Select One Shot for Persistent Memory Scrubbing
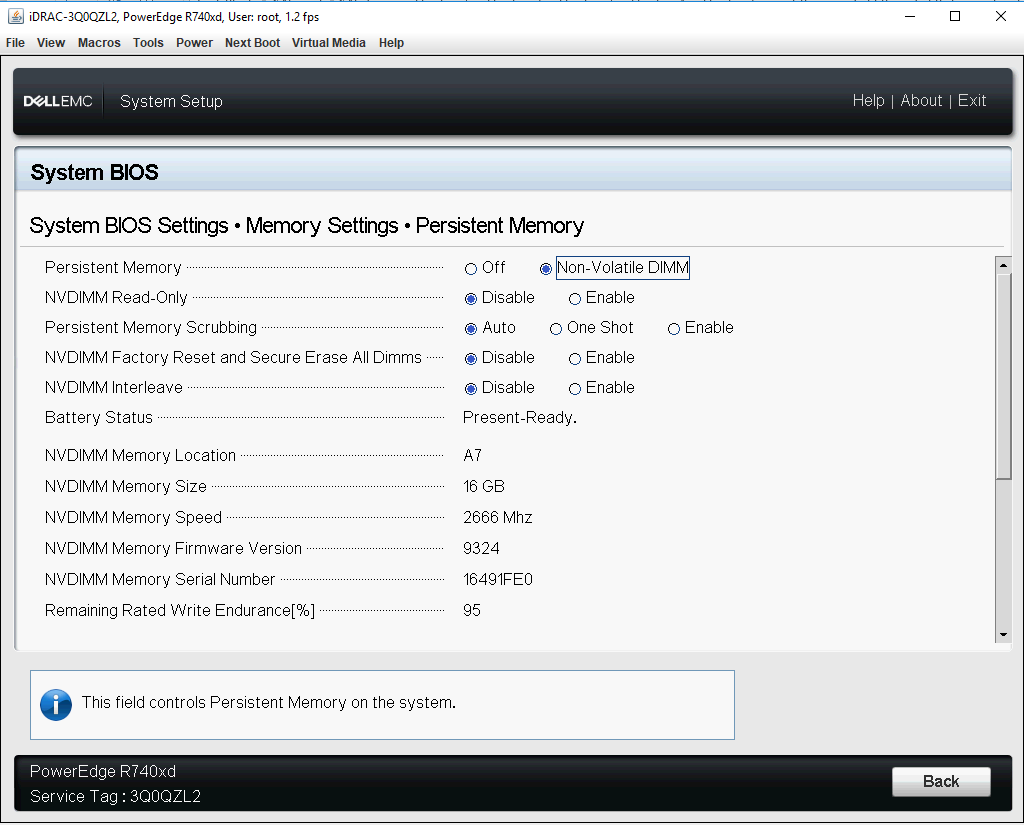 (556, 327)
